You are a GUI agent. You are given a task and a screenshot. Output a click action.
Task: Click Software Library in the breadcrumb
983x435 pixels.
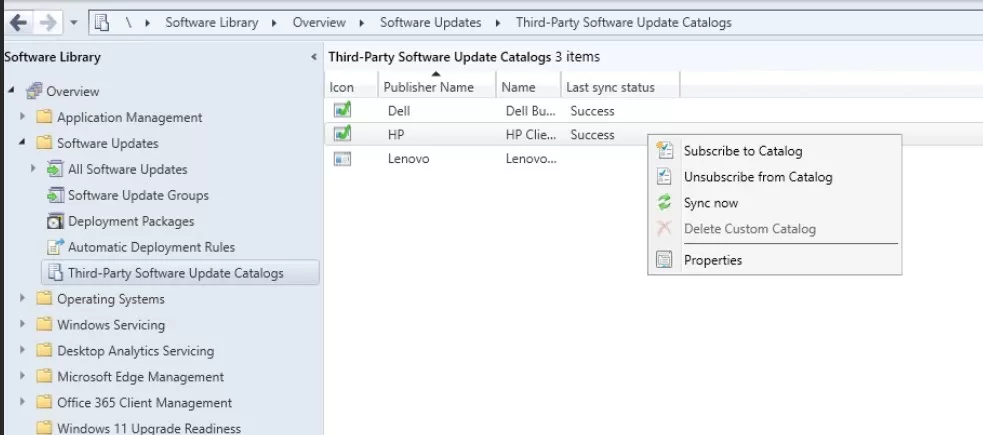[211, 23]
